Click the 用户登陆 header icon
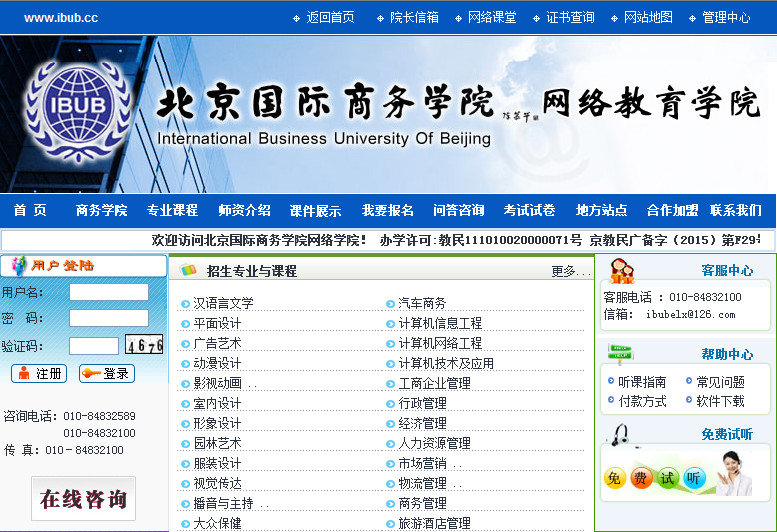777x532 pixels. 19,266
